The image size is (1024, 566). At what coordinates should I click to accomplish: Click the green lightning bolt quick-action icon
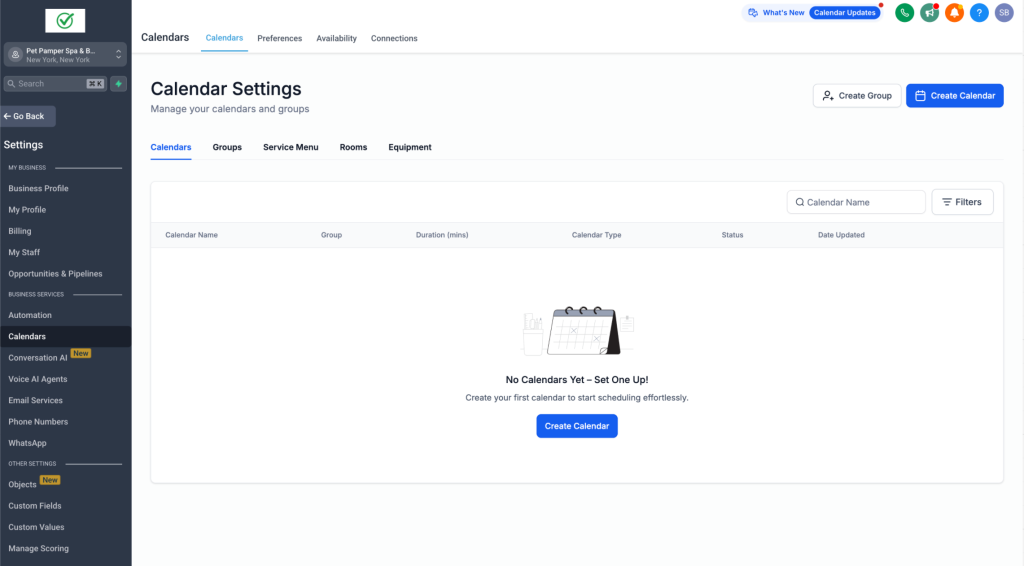tap(118, 84)
